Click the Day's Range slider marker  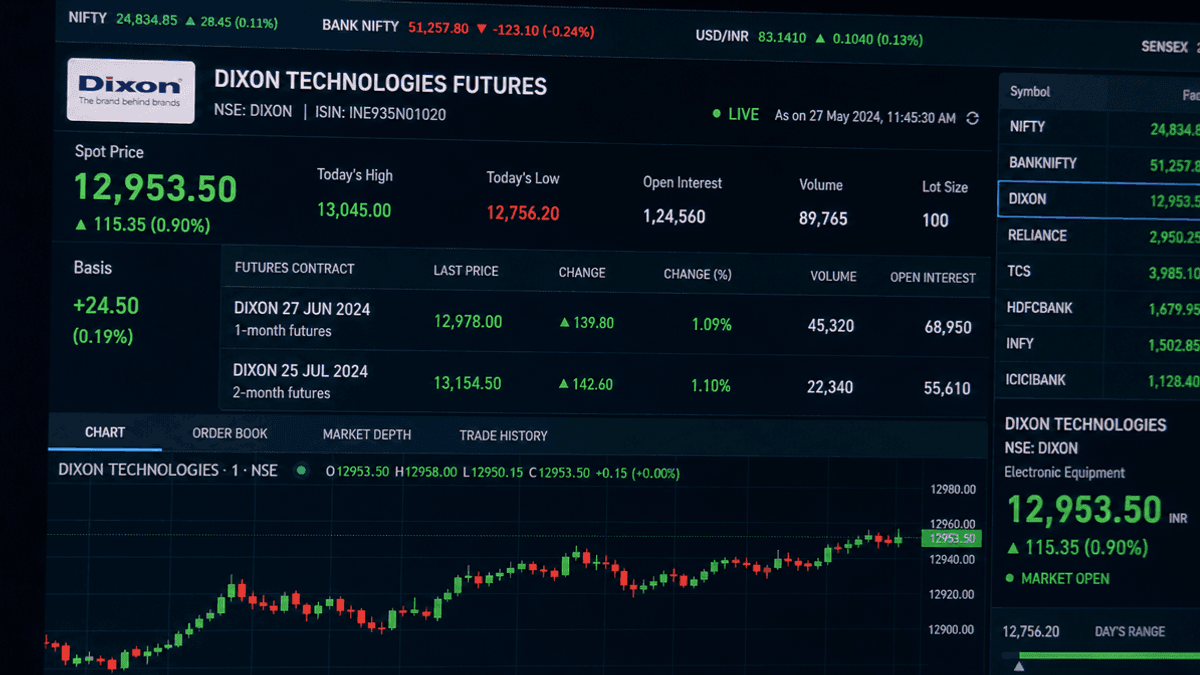pyautogui.click(x=1019, y=665)
